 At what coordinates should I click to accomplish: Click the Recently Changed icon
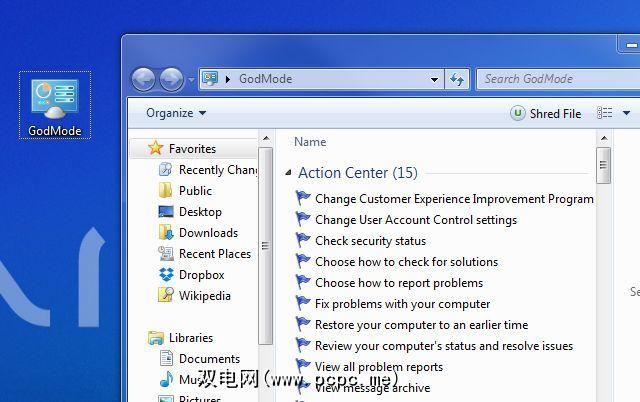pyautogui.click(x=165, y=169)
